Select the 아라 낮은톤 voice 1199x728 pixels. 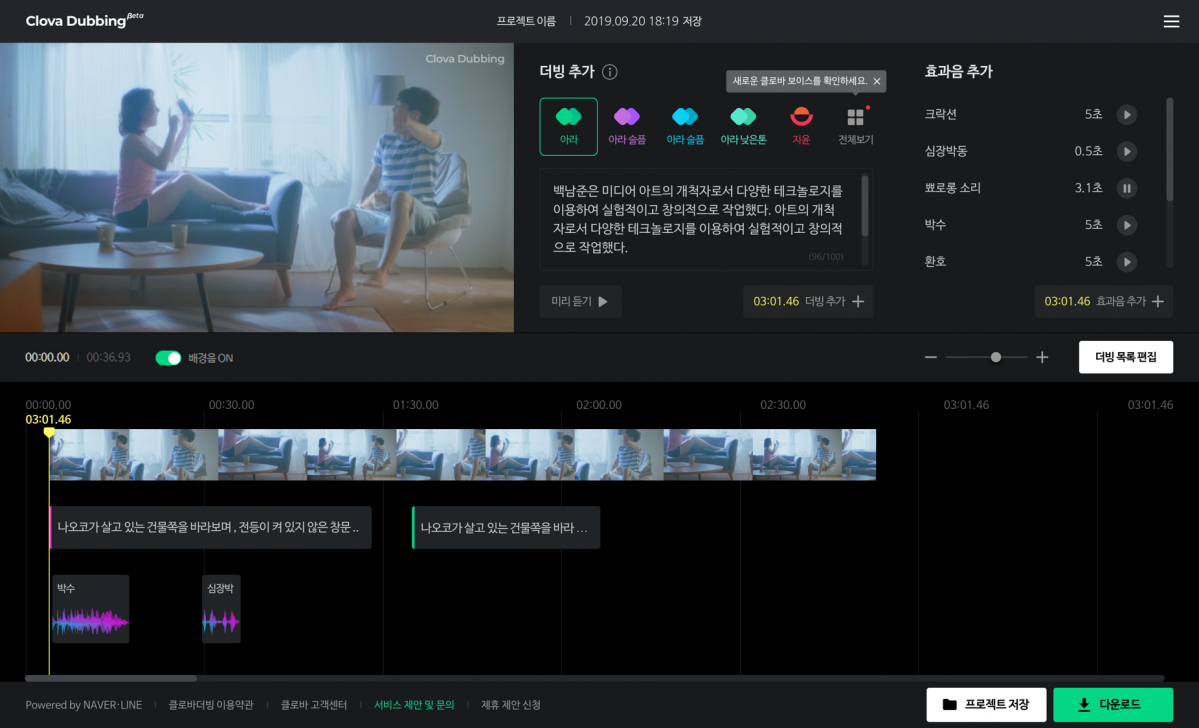(743, 126)
